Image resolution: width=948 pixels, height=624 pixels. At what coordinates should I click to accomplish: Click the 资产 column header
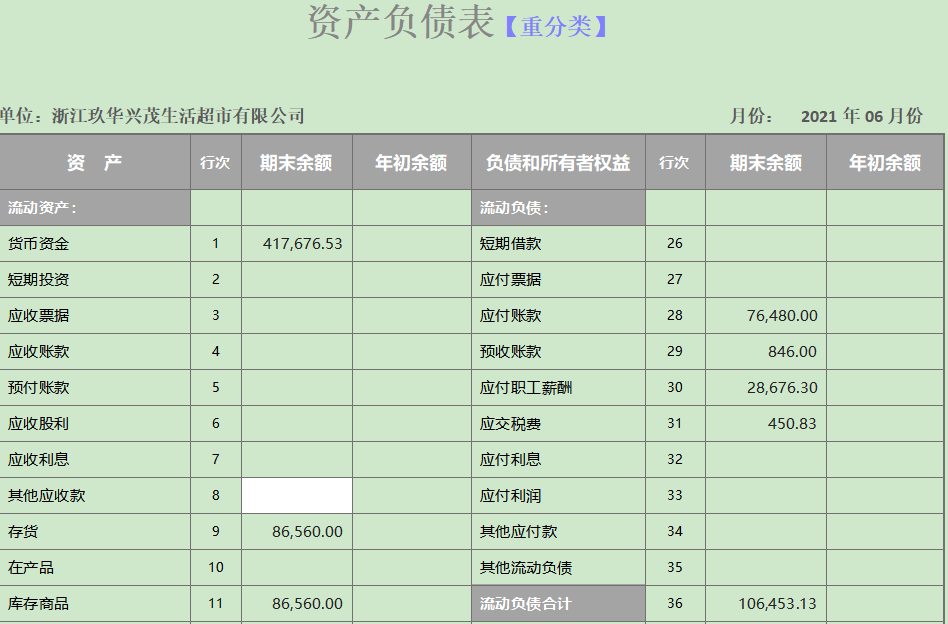[94, 163]
